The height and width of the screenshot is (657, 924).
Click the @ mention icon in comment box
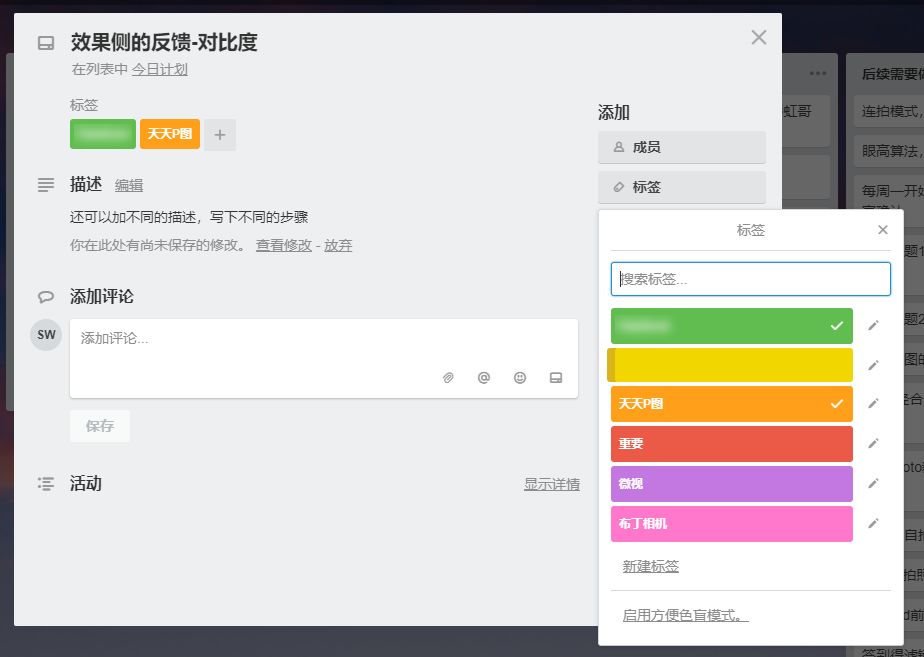[x=484, y=378]
